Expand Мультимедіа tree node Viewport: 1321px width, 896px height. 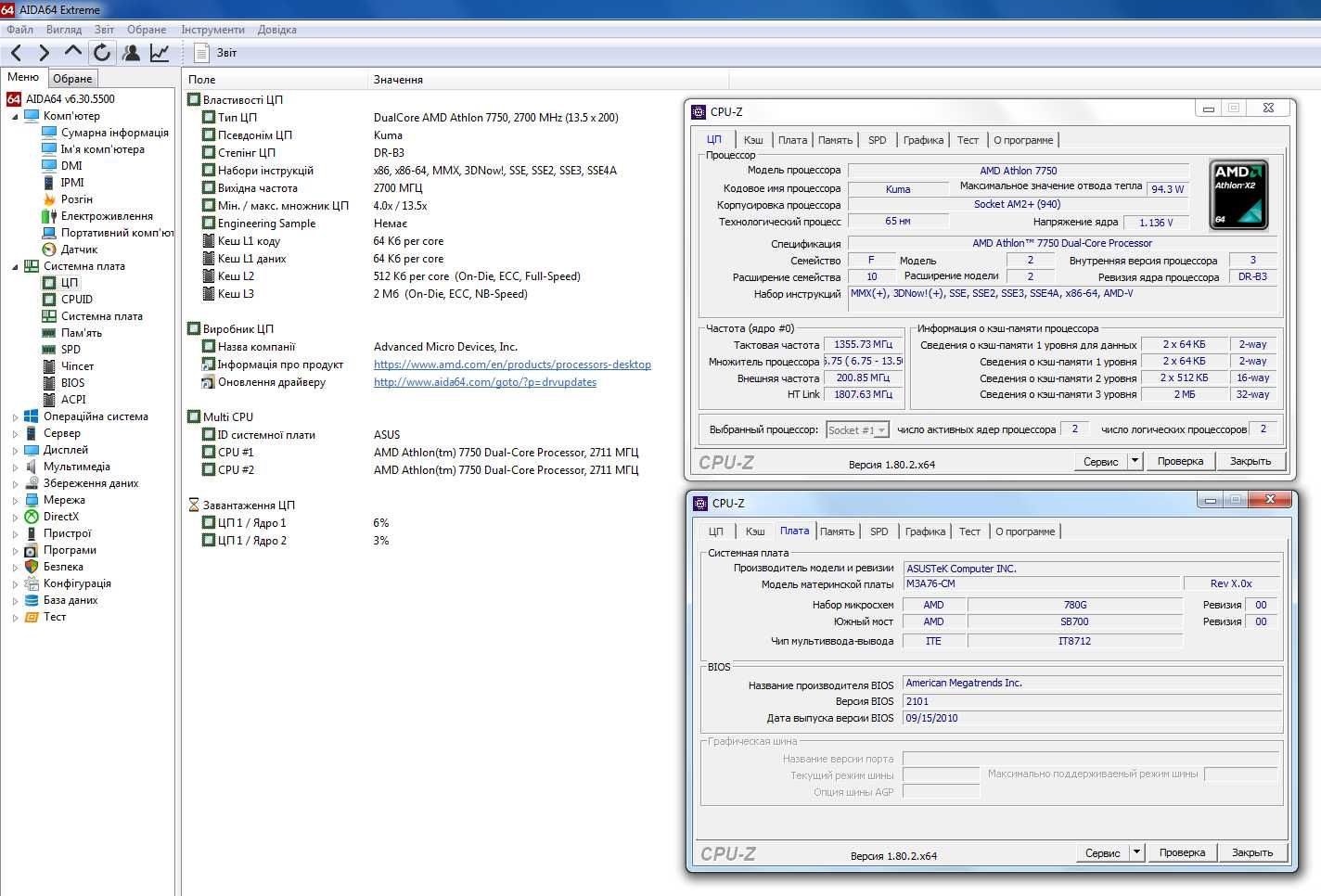click(x=15, y=467)
